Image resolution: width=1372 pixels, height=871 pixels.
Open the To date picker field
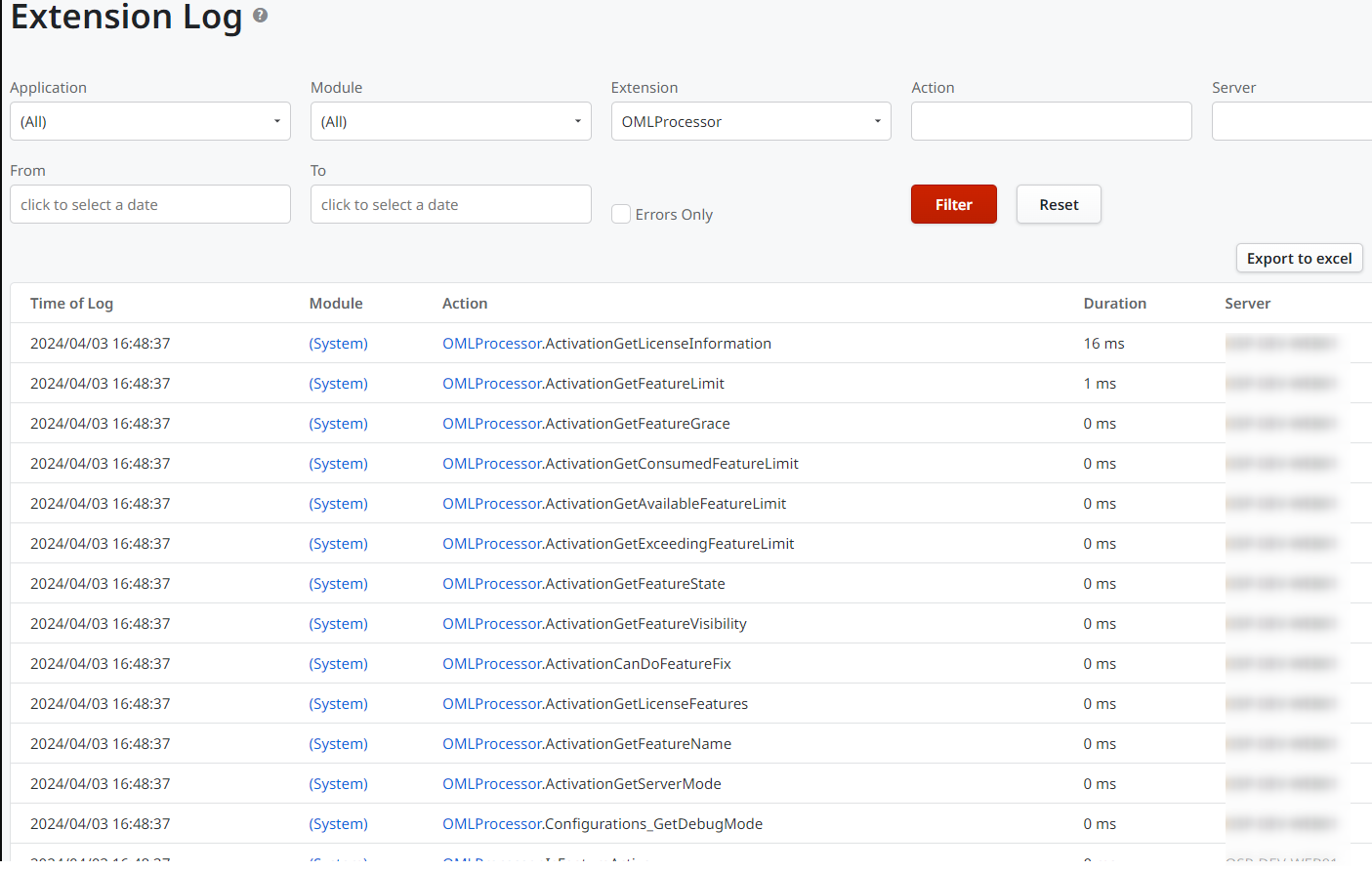[x=450, y=204]
